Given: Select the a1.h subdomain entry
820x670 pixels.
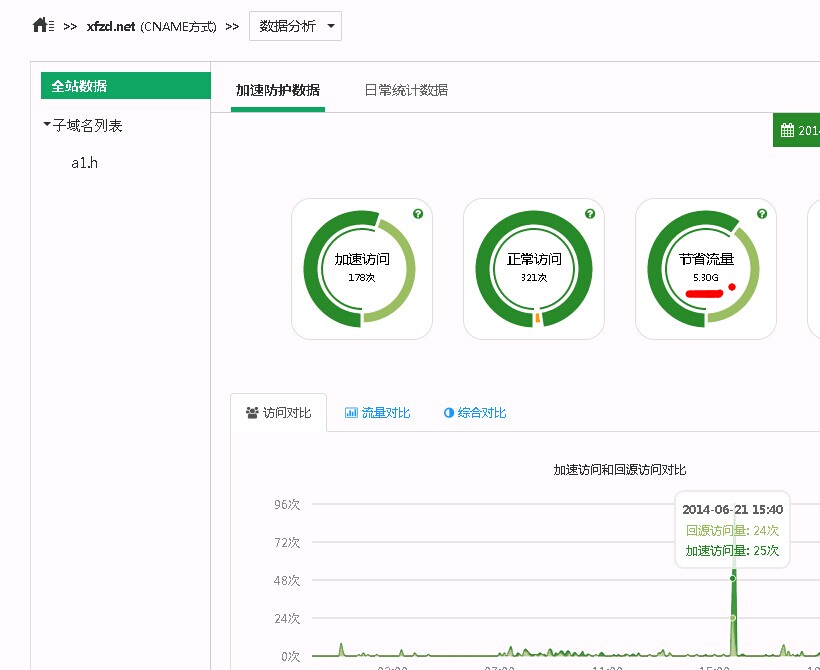Looking at the screenshot, I should 85,163.
